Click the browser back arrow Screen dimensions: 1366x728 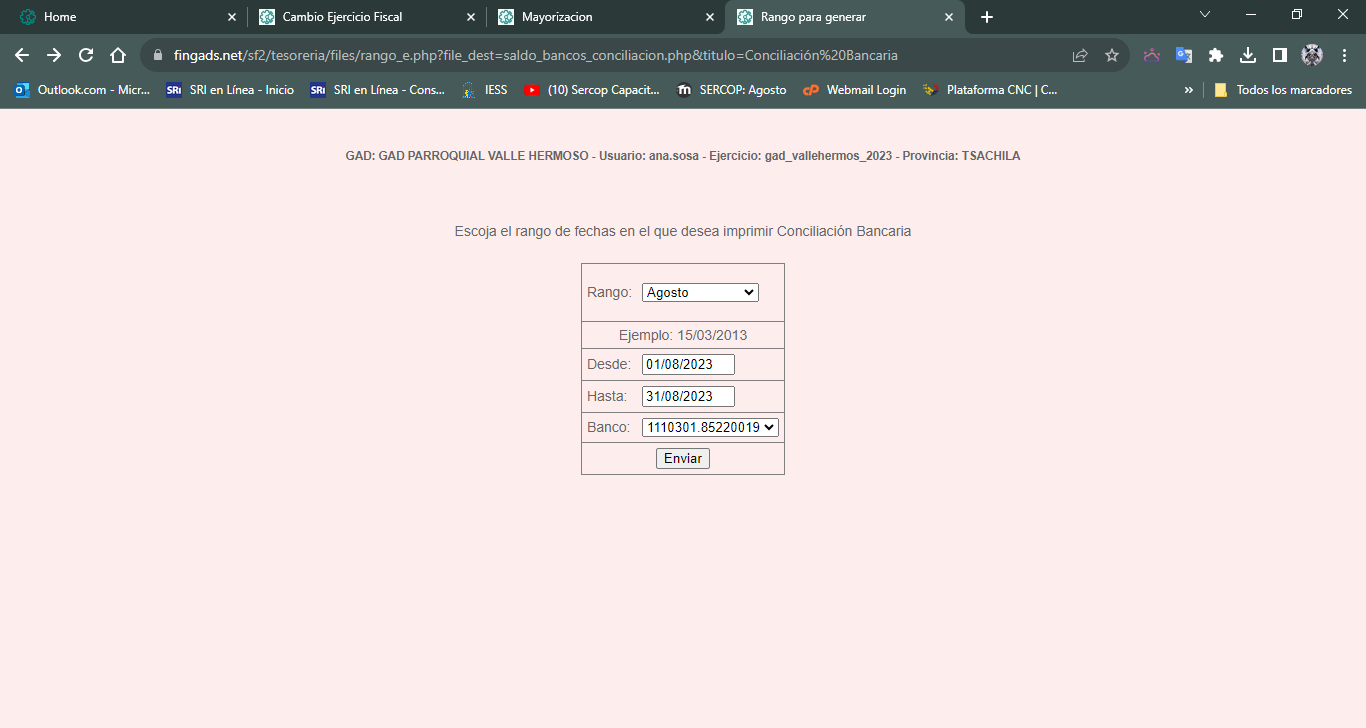(22, 56)
